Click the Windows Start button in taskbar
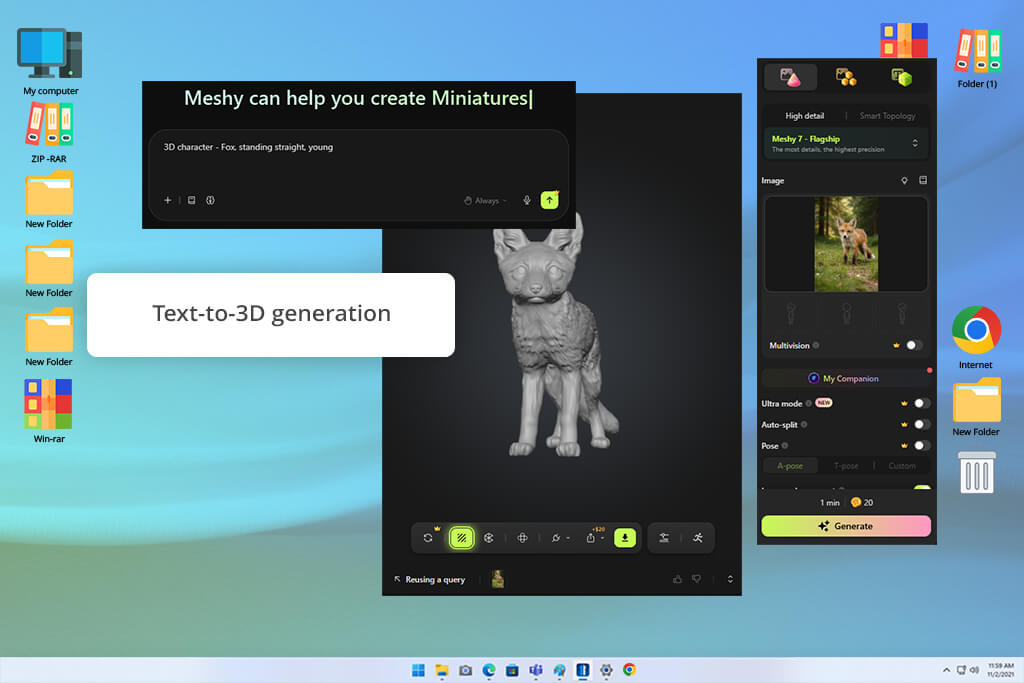1024x683 pixels. coord(419,670)
